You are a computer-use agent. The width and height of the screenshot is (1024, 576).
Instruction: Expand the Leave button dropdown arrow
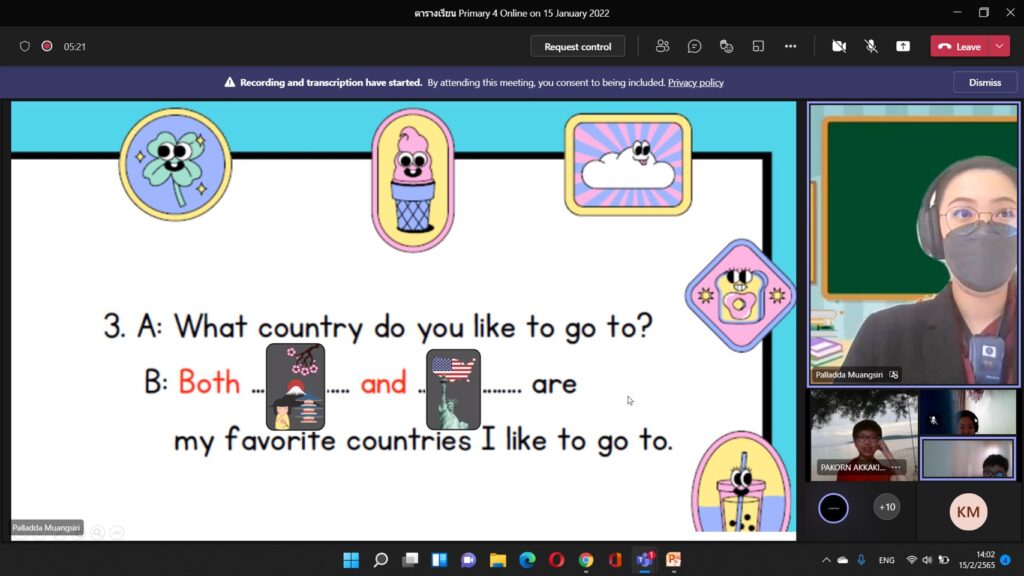pos(999,46)
